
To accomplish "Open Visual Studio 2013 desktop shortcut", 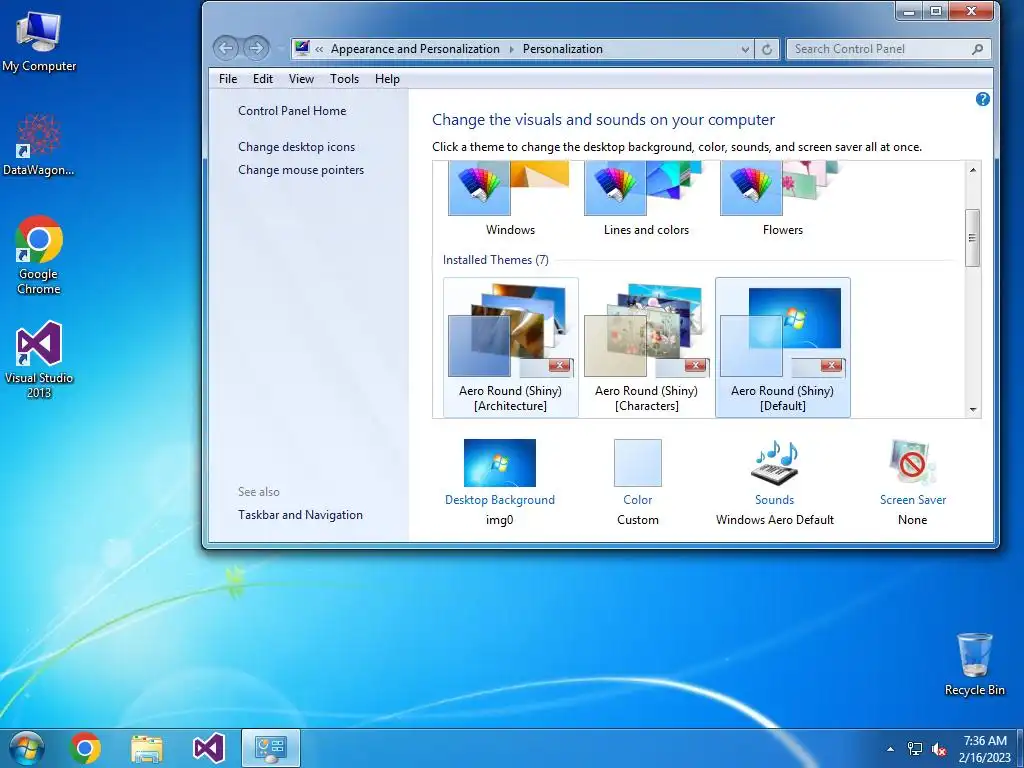I will (39, 359).
